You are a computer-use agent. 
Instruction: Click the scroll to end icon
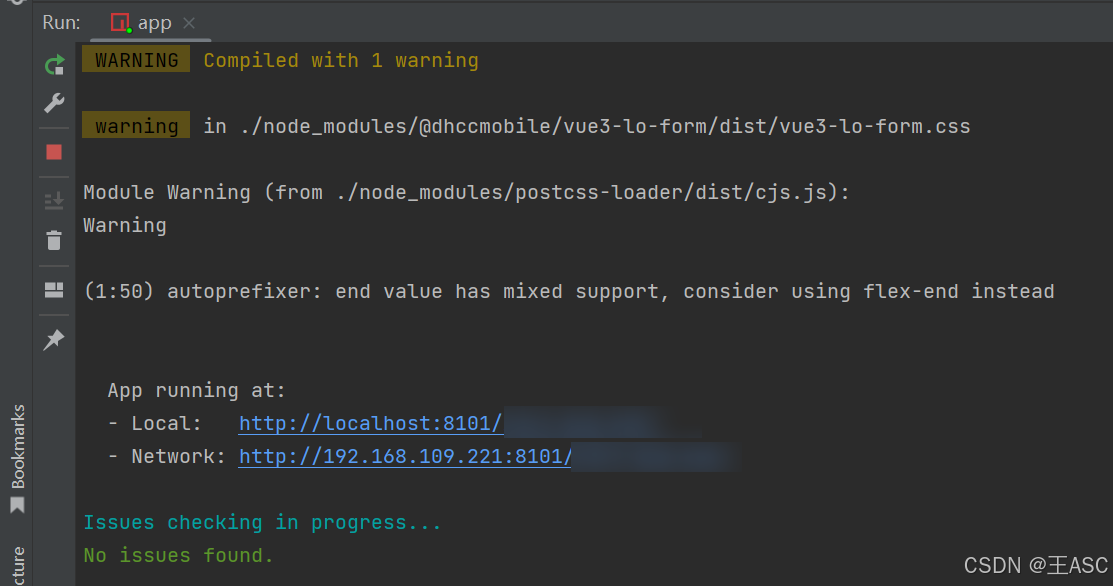click(x=54, y=201)
